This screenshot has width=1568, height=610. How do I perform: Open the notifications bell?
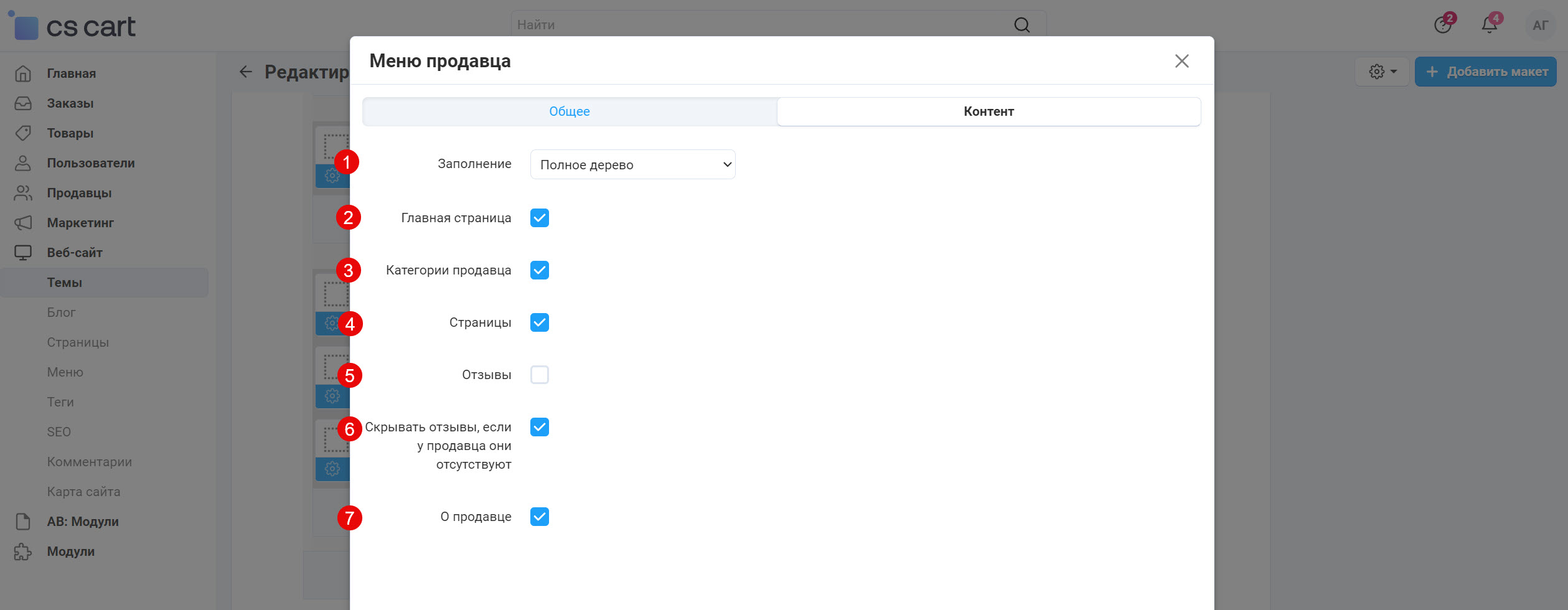[x=1489, y=25]
